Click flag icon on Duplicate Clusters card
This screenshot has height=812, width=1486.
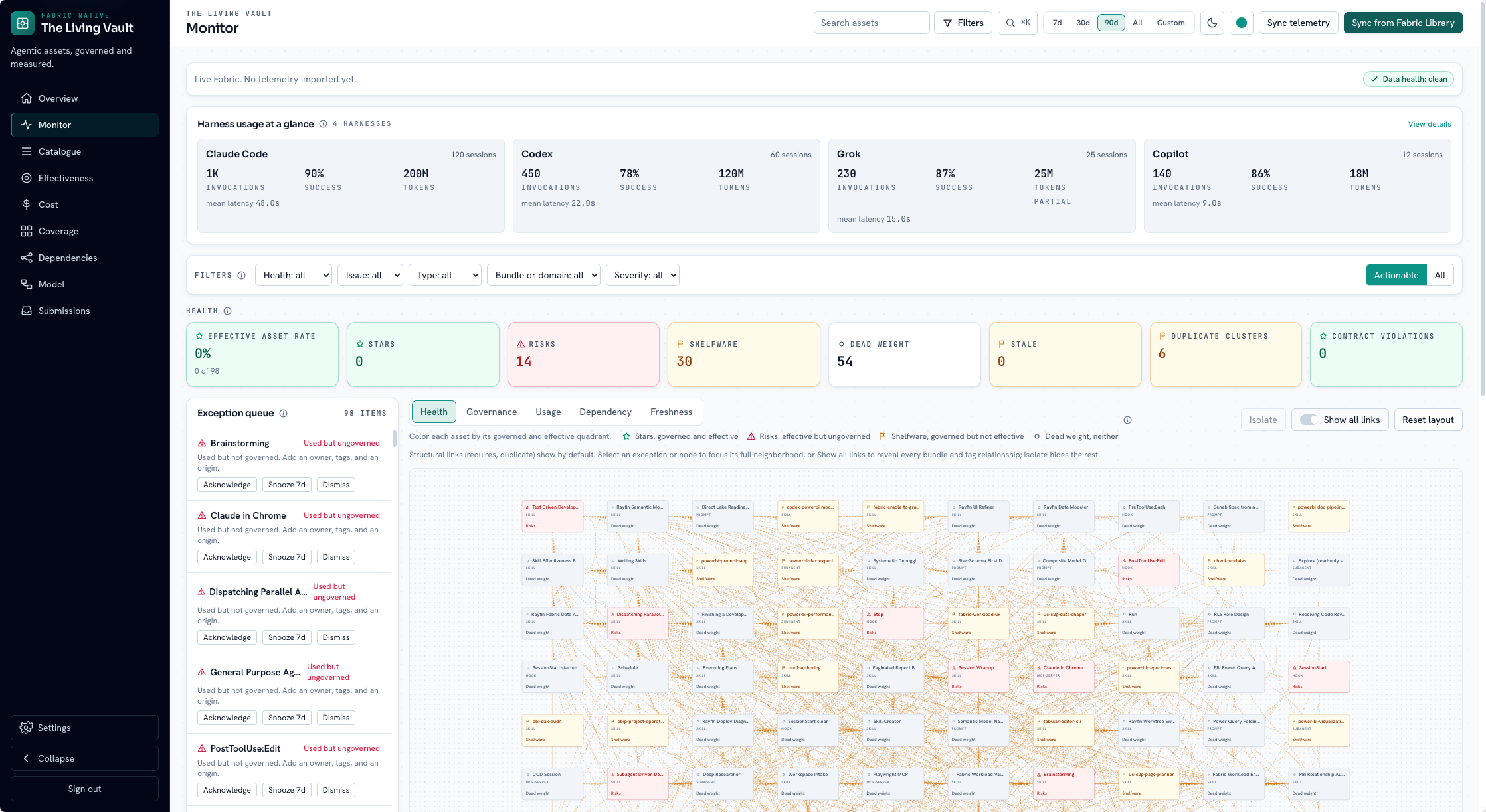(1162, 336)
